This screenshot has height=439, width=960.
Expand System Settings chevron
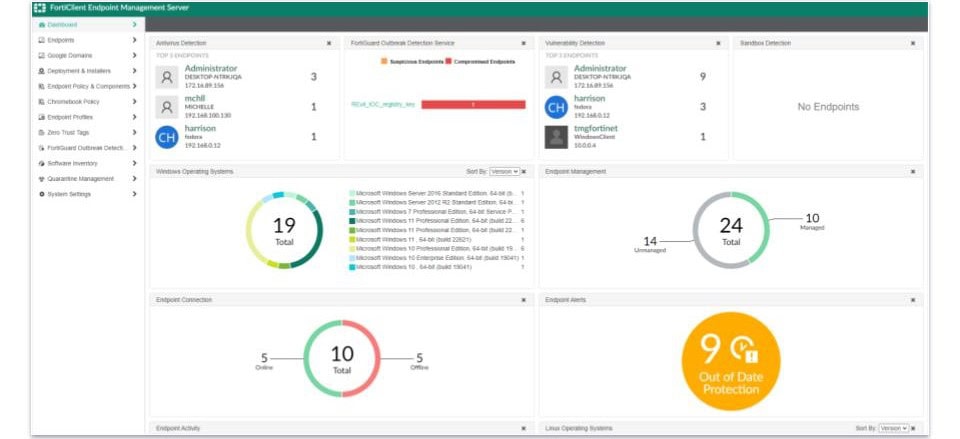(x=134, y=194)
